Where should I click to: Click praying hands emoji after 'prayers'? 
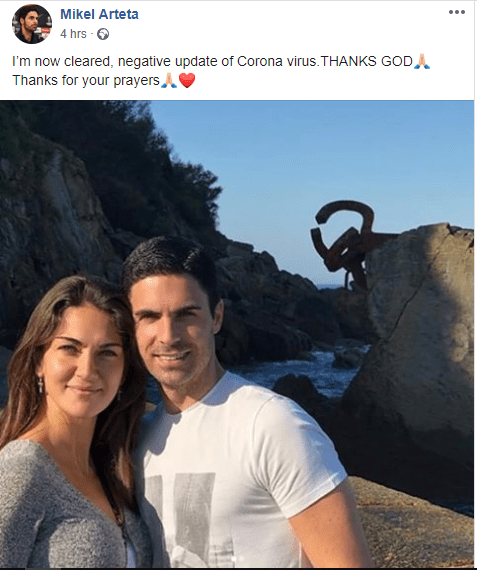click(x=169, y=80)
